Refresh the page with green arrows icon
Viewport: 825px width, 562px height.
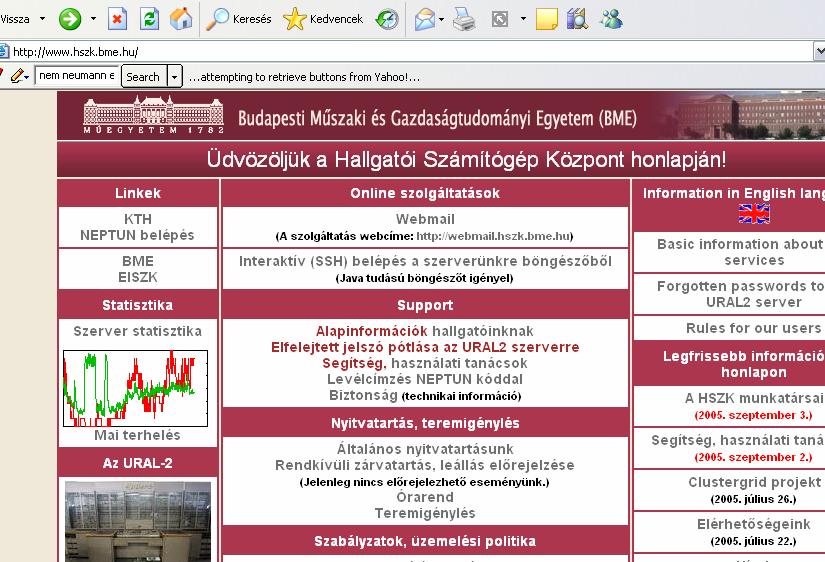(149, 19)
